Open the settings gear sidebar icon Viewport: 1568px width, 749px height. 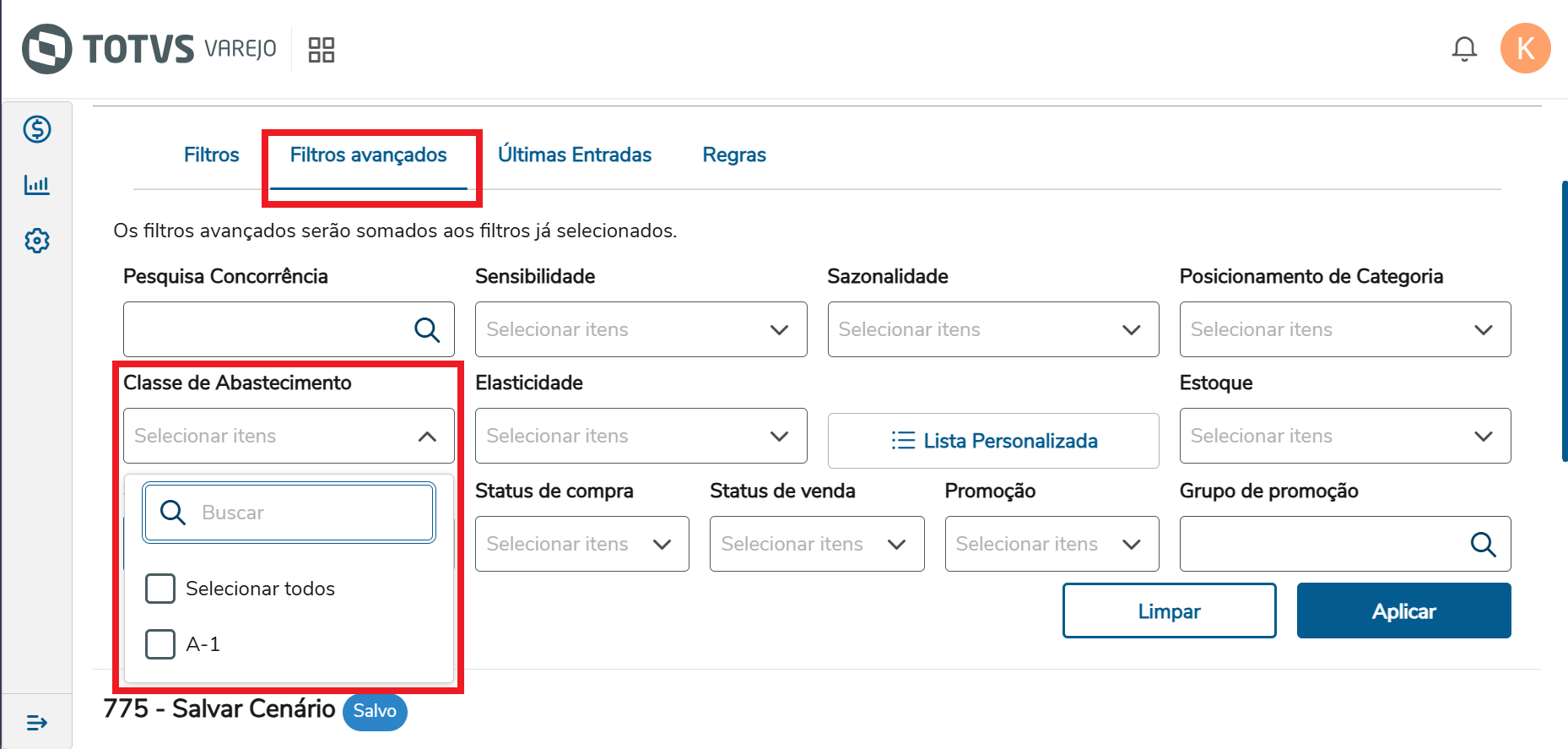tap(37, 241)
